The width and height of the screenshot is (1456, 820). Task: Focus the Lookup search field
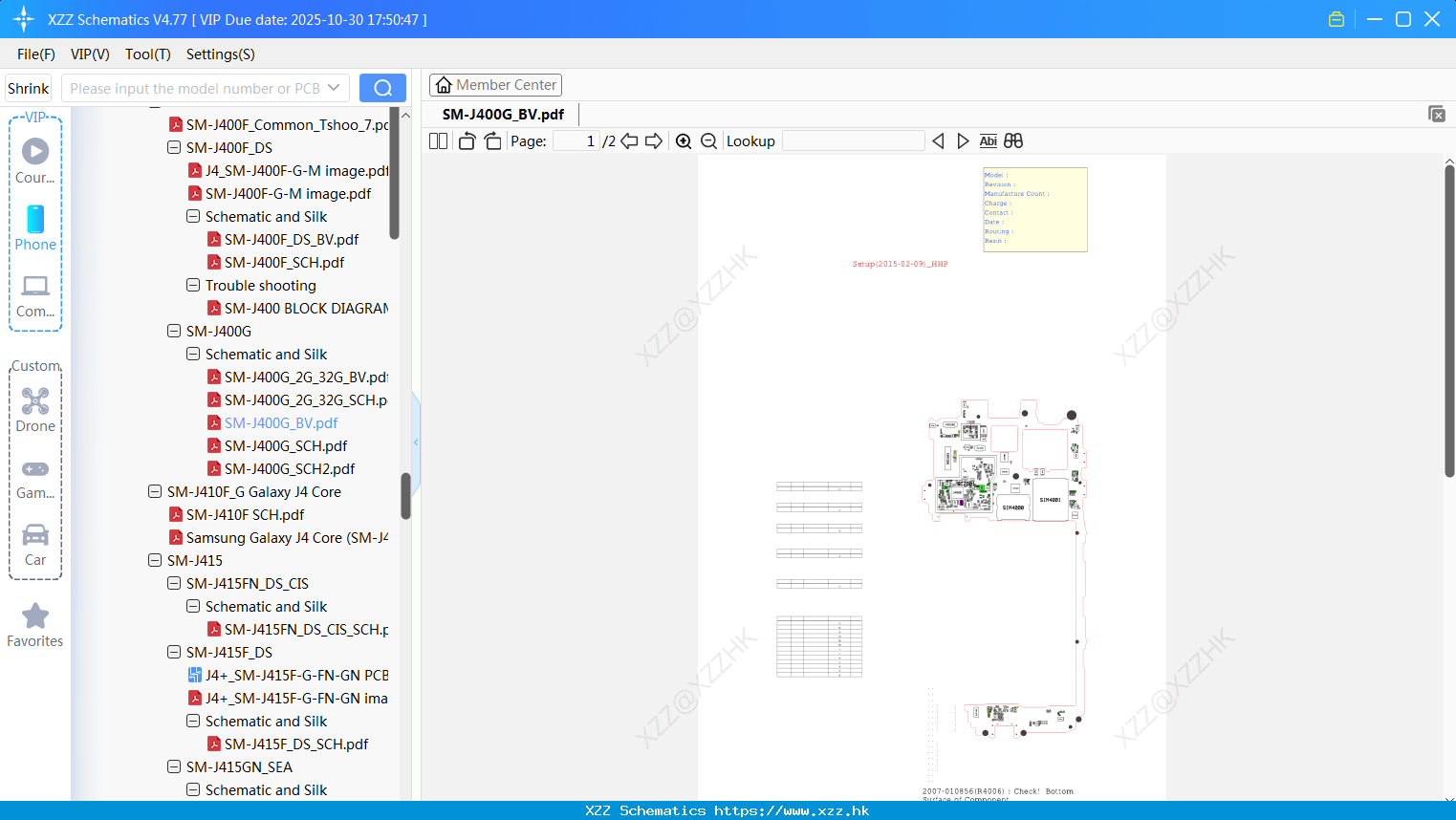[x=853, y=141]
